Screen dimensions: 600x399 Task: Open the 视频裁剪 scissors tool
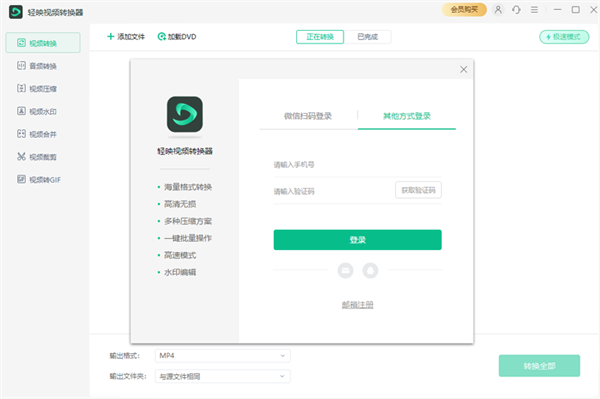[x=37, y=157]
